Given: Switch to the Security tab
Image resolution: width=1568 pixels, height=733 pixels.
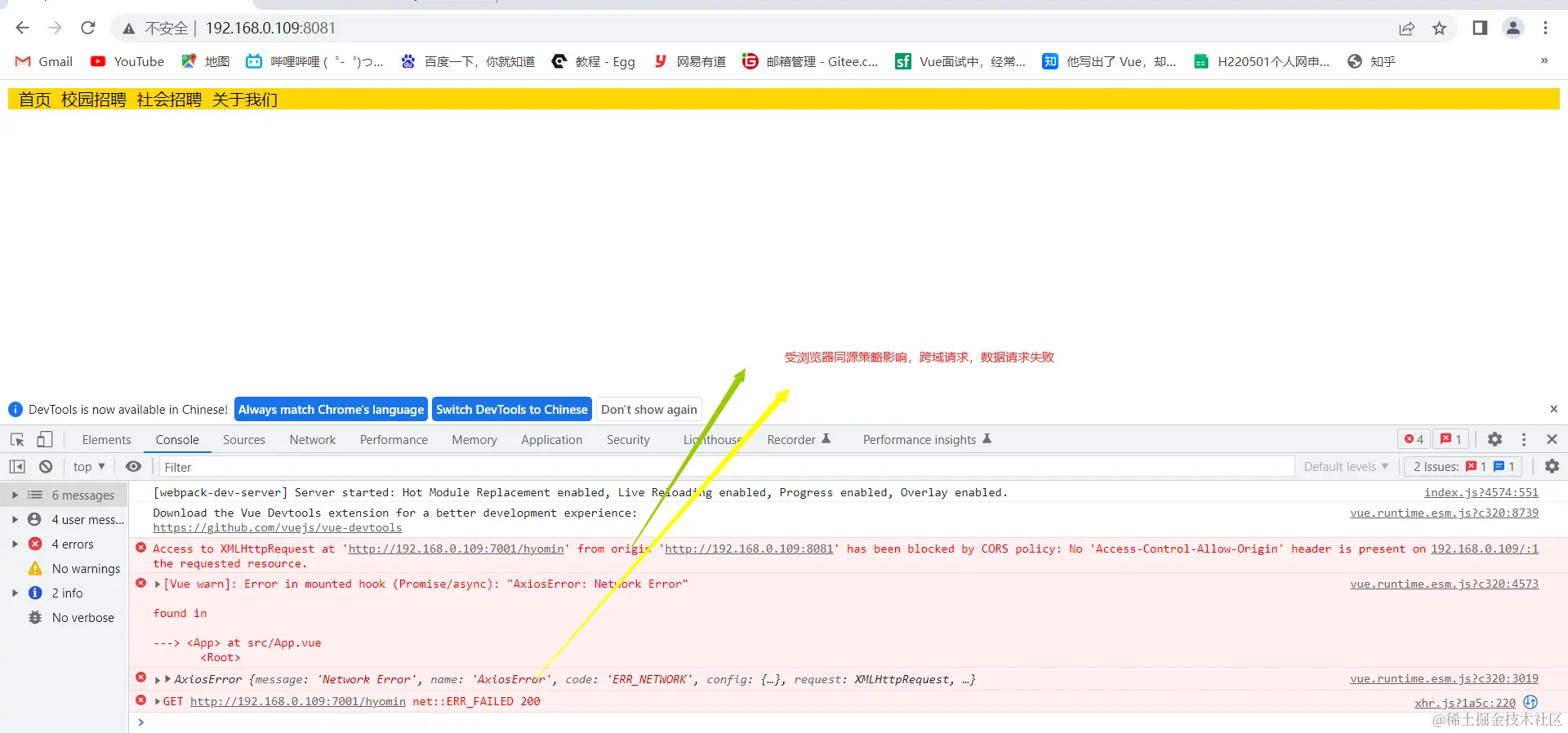Looking at the screenshot, I should tap(628, 439).
